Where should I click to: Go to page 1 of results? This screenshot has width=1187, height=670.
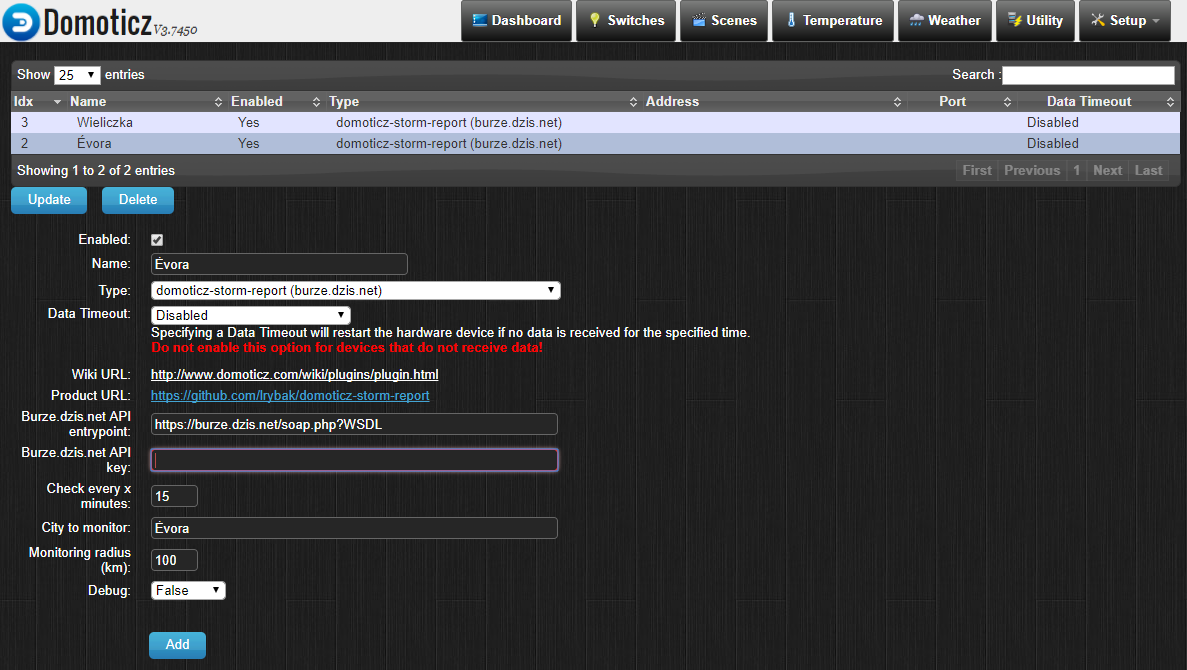point(1076,170)
